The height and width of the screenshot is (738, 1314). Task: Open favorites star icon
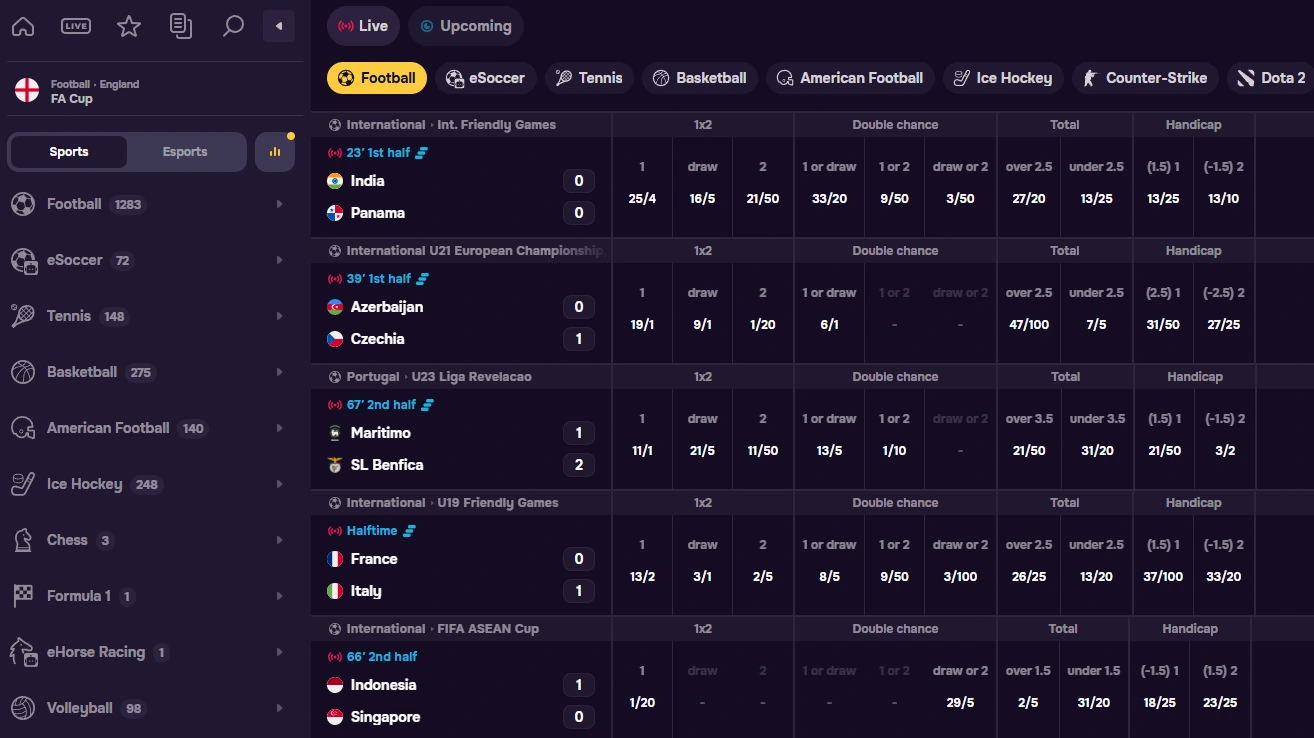[x=129, y=26]
